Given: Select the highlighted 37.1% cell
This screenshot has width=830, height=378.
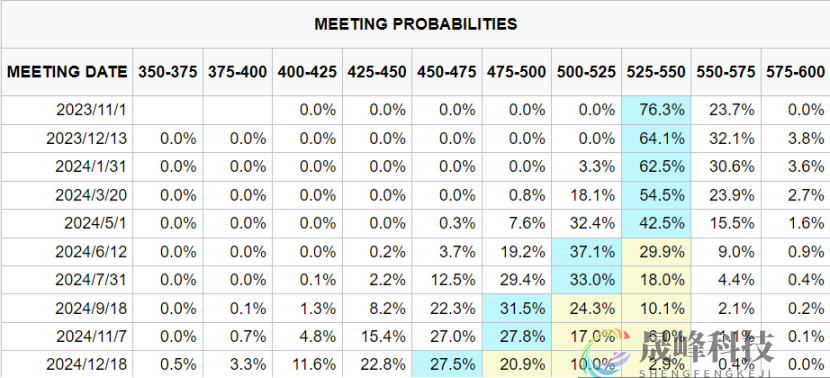Looking at the screenshot, I should [587, 251].
